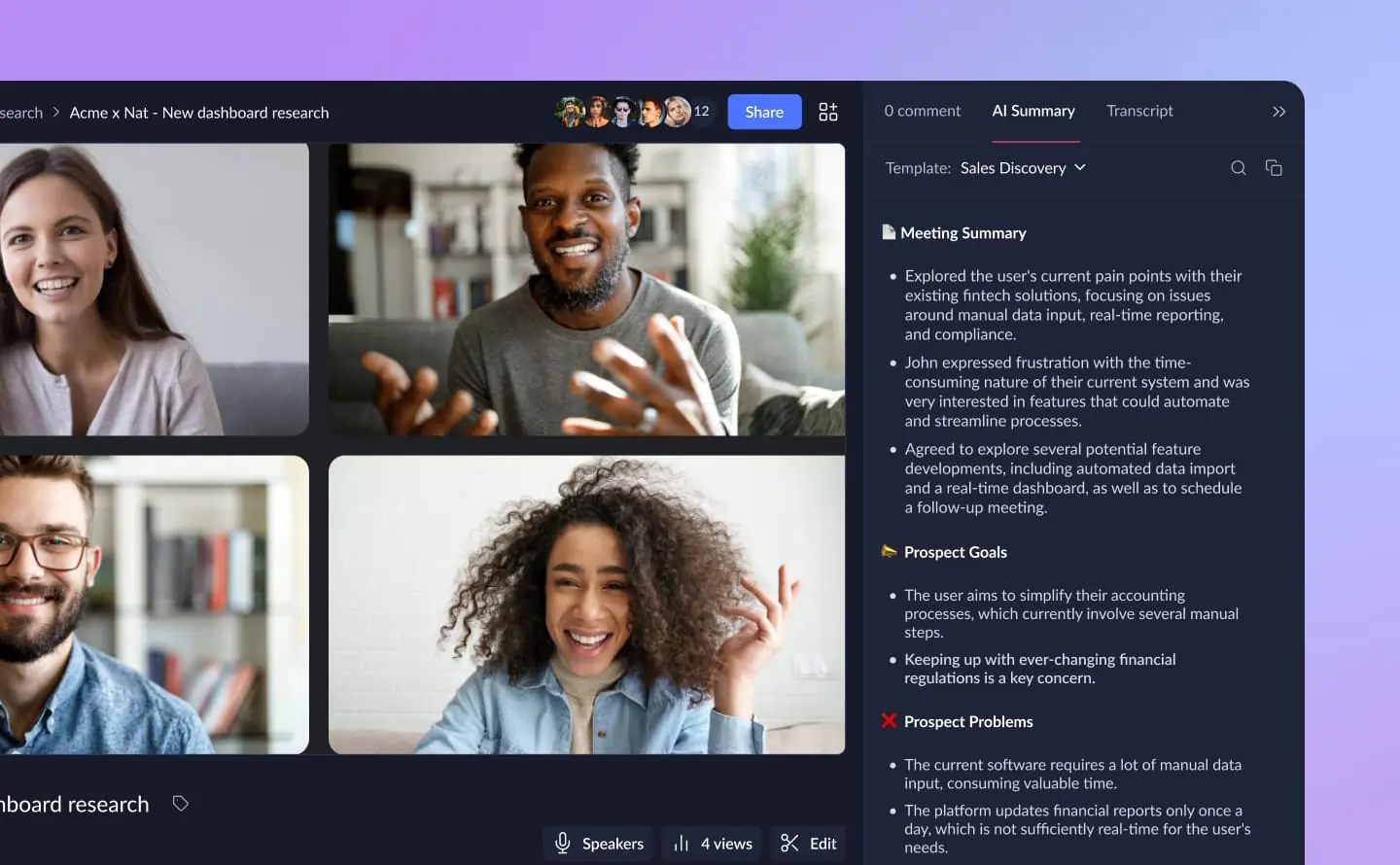This screenshot has height=865, width=1400.
Task: Click the Meeting Summary document icon
Action: point(888,231)
